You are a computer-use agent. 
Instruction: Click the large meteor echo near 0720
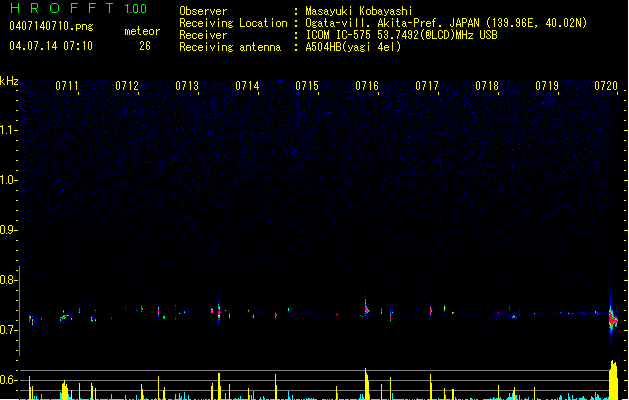pos(612,319)
